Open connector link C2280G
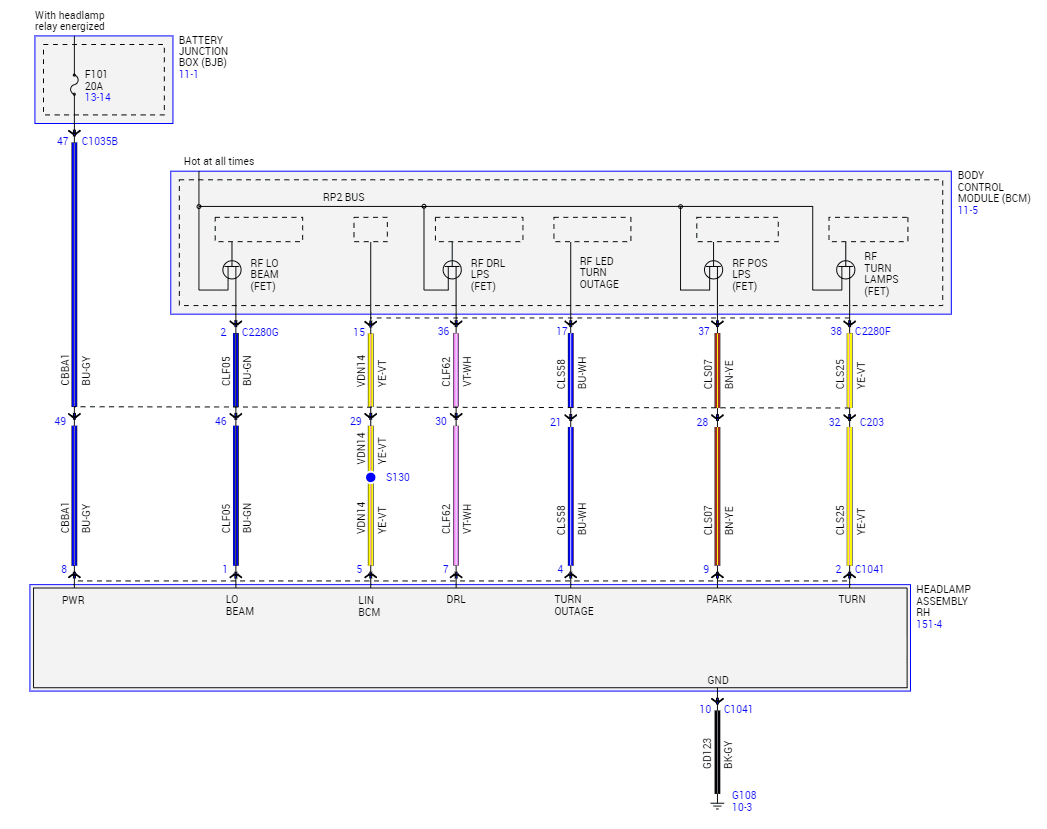 (260, 332)
